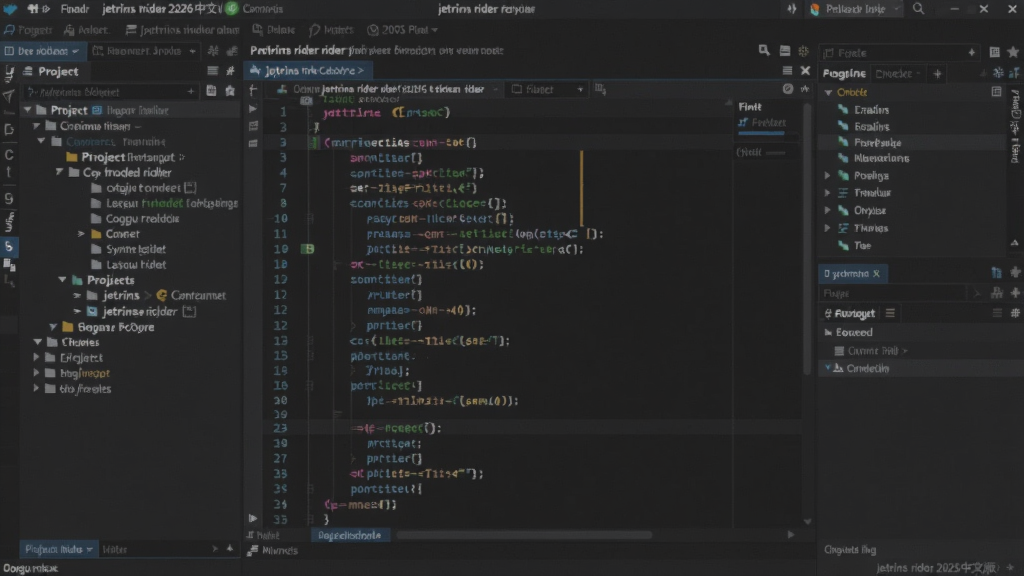Viewport: 1024px width, 576px height.
Task: Switch to the Fogpine tab in right panel
Action: pyautogui.click(x=844, y=74)
